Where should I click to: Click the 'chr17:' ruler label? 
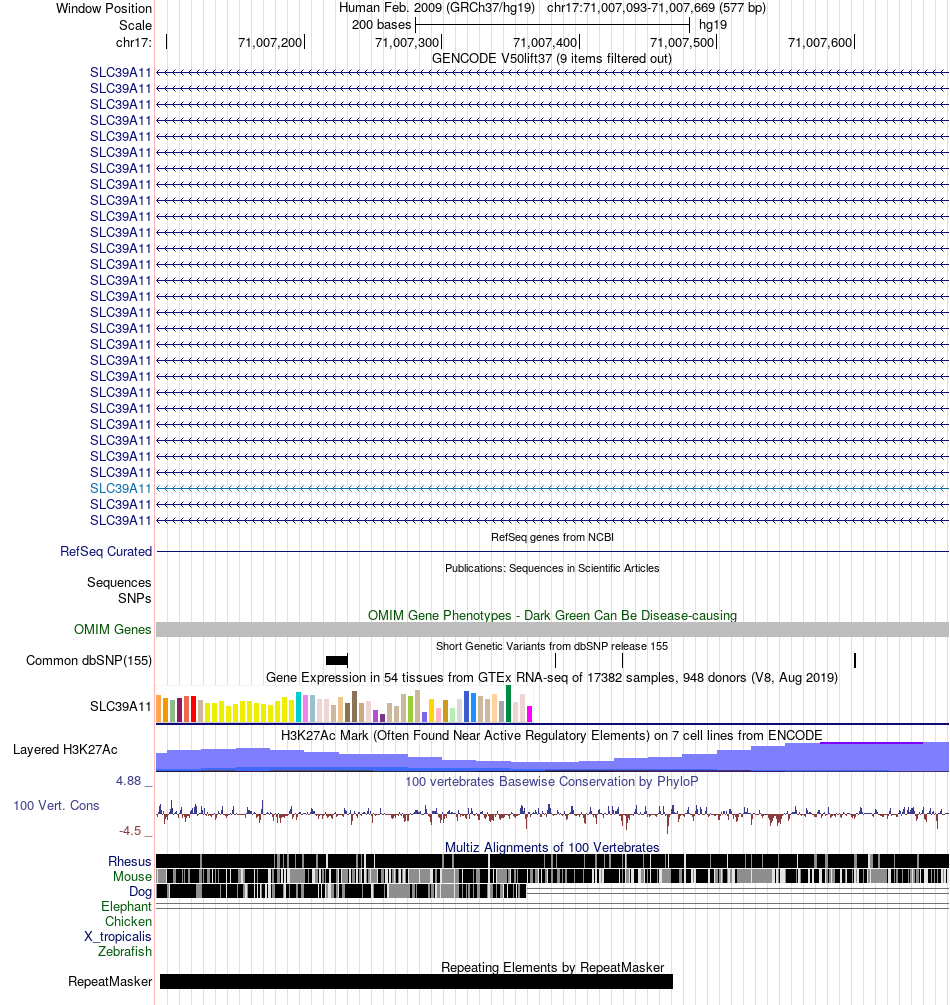point(134,43)
